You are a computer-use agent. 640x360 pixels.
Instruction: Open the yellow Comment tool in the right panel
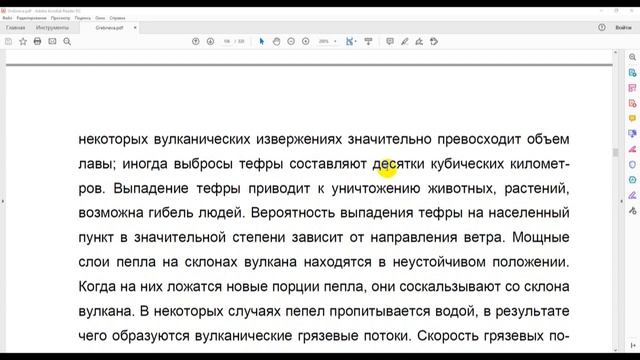(632, 118)
